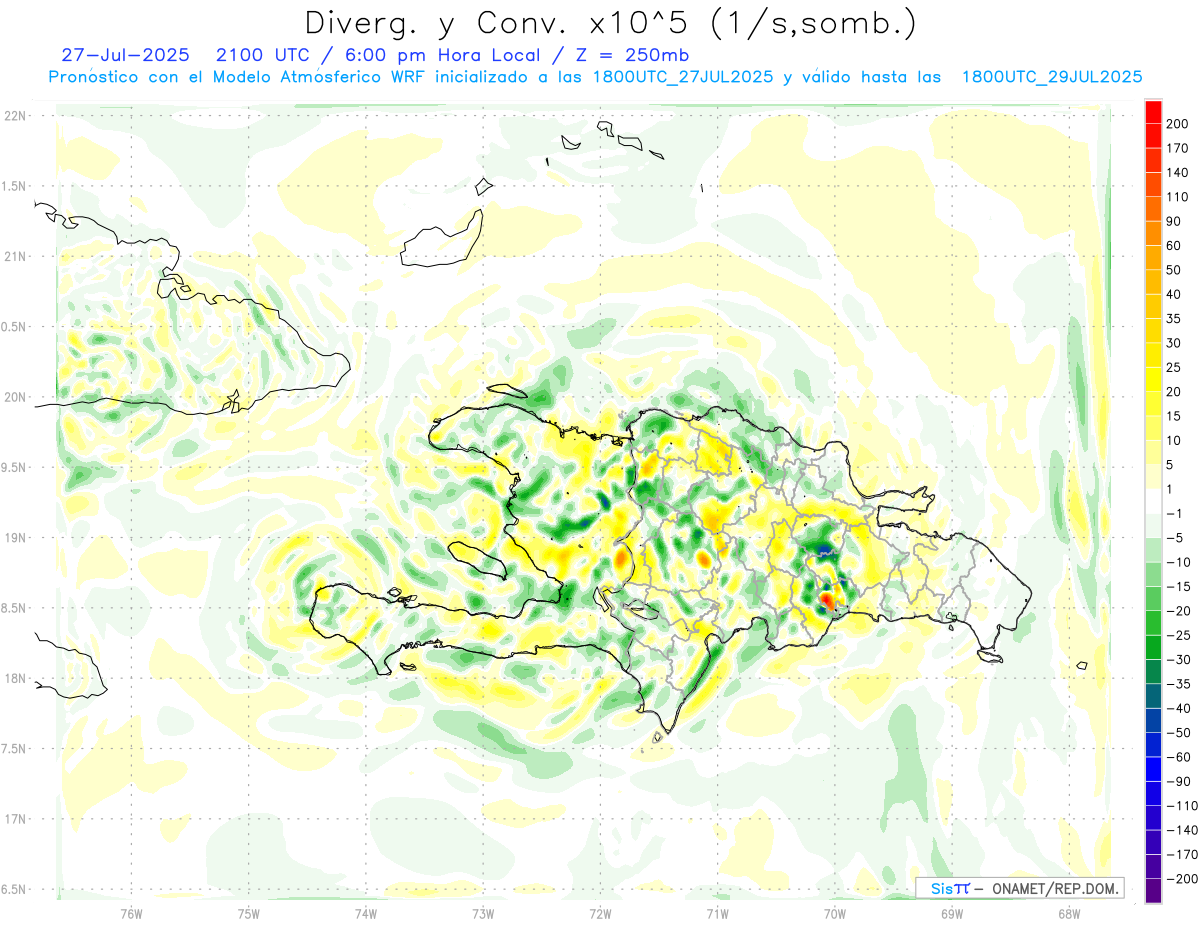Click the '-110' colorbar label
The image size is (1200, 927).
coord(1181,806)
